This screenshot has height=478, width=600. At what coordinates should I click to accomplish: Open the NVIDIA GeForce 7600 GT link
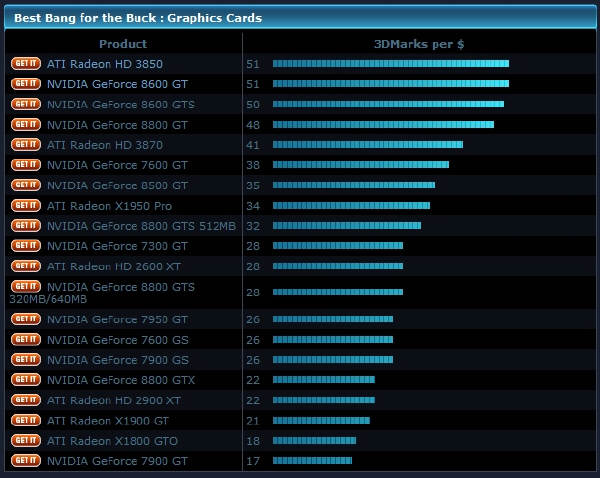(x=117, y=165)
